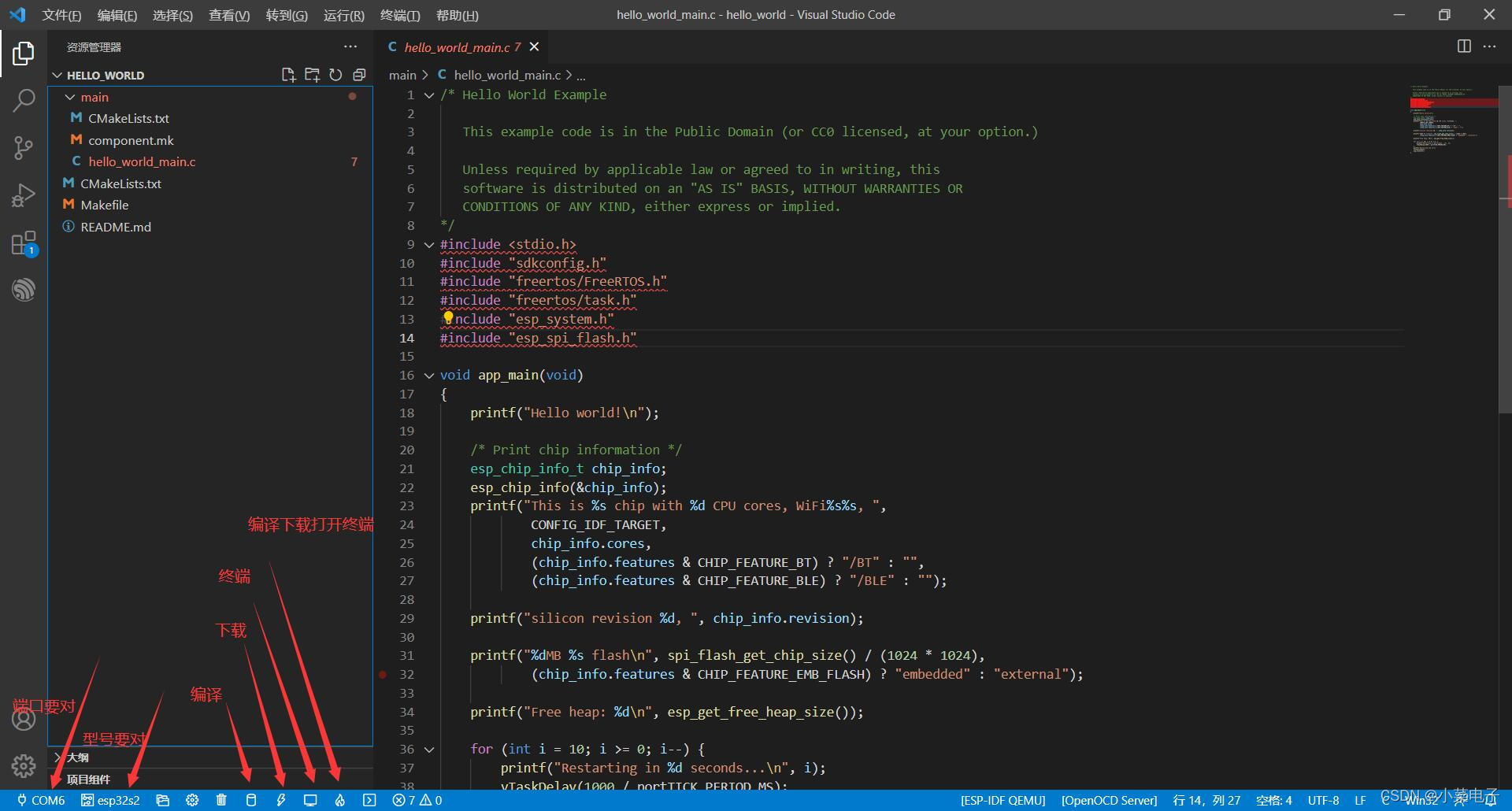Click the New File icon in HELLO_WORLD header

coord(288,75)
